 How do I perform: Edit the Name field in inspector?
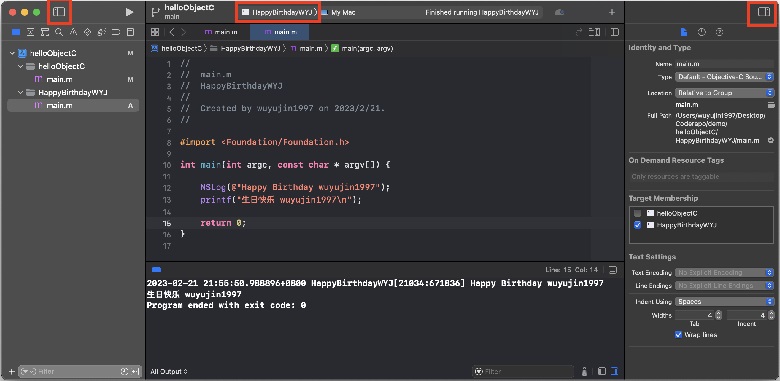[x=725, y=64]
